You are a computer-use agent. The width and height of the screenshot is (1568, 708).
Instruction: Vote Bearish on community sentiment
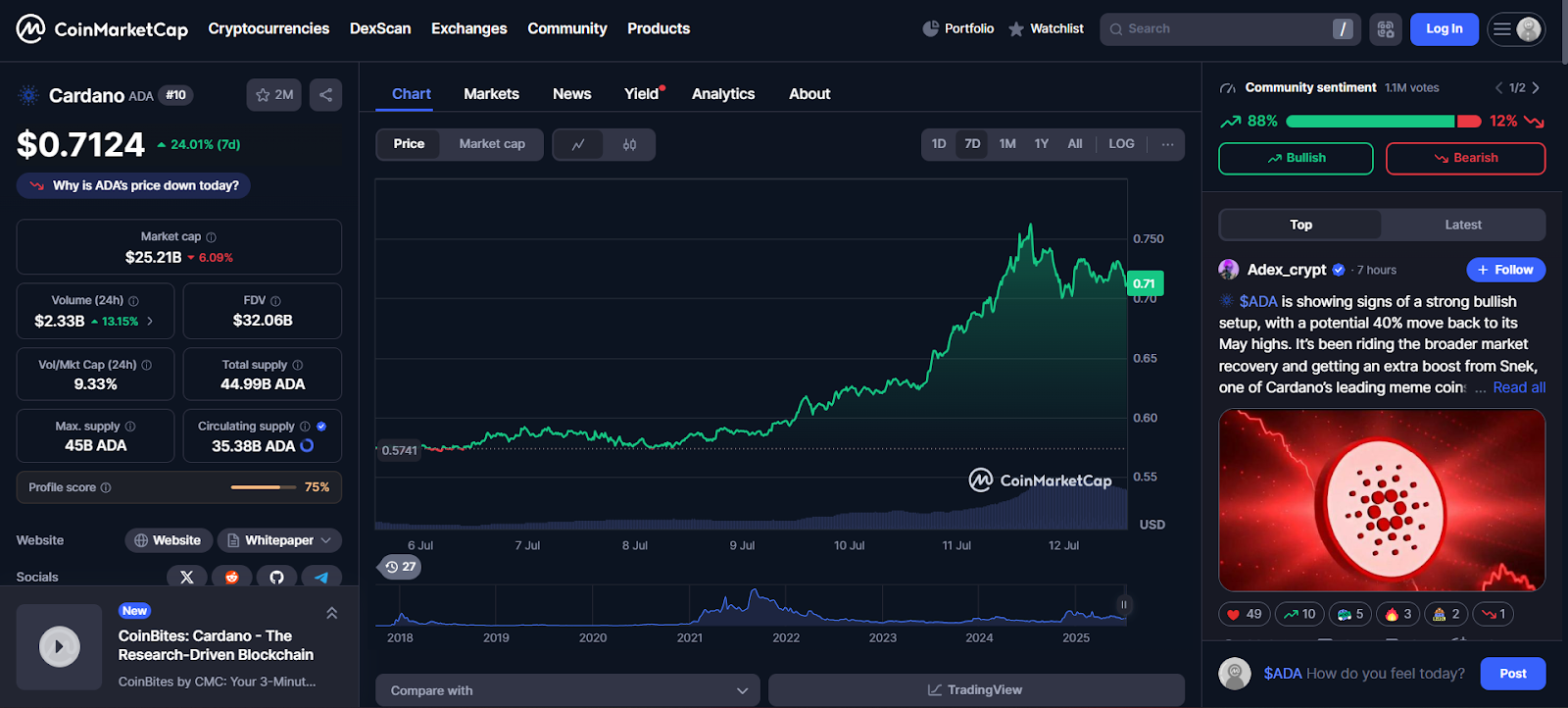pos(1465,158)
